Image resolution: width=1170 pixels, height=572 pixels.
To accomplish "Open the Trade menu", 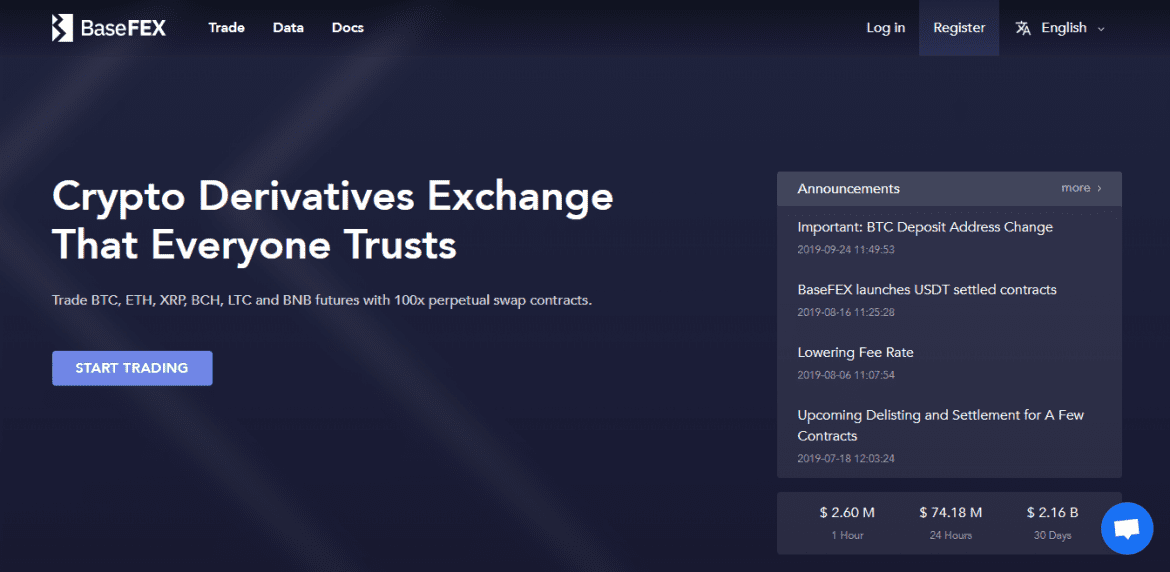I will [x=226, y=28].
